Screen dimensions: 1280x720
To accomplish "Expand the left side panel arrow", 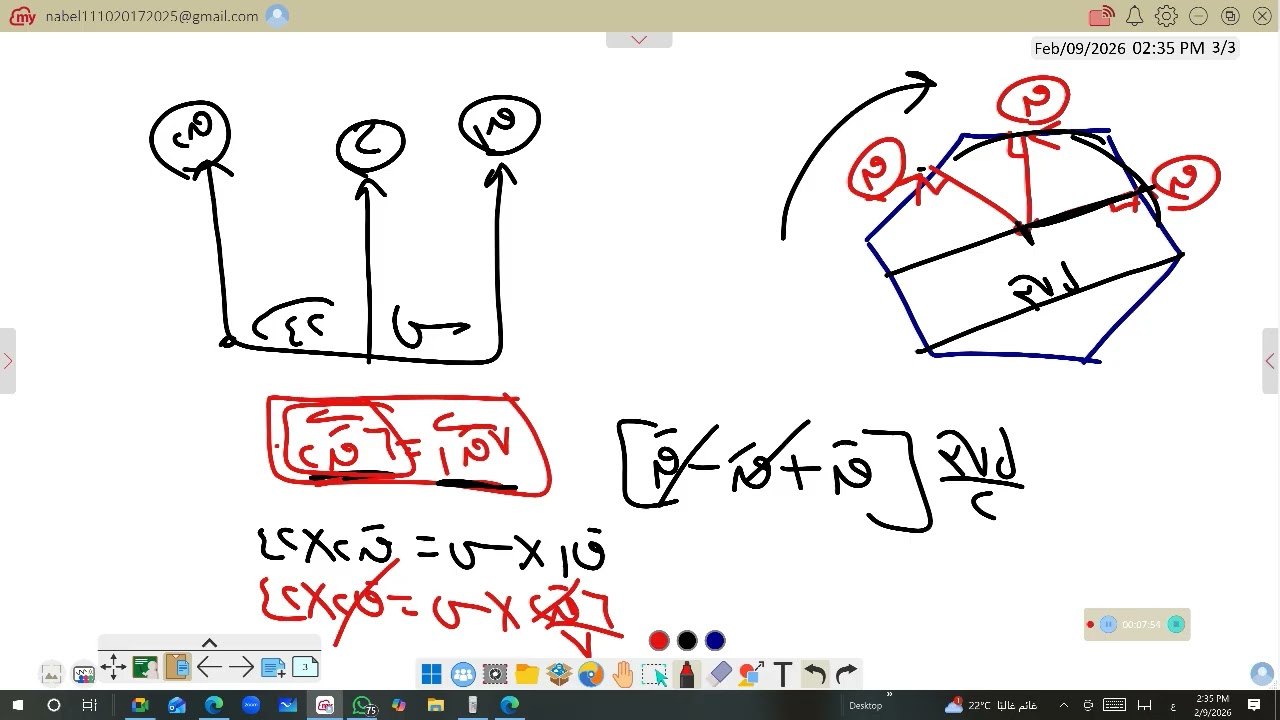I will 7,361.
